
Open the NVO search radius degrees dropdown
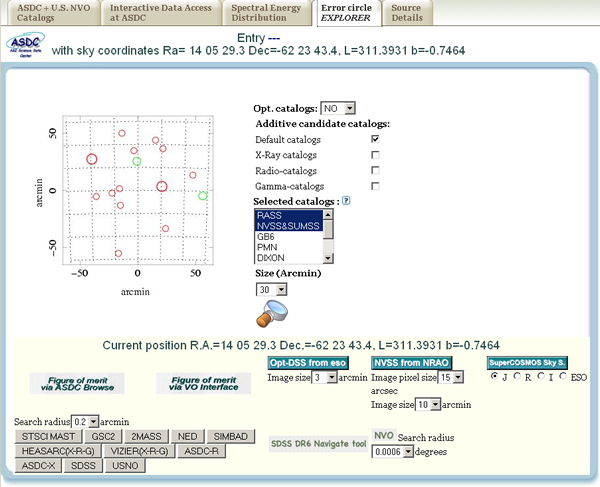coord(393,452)
